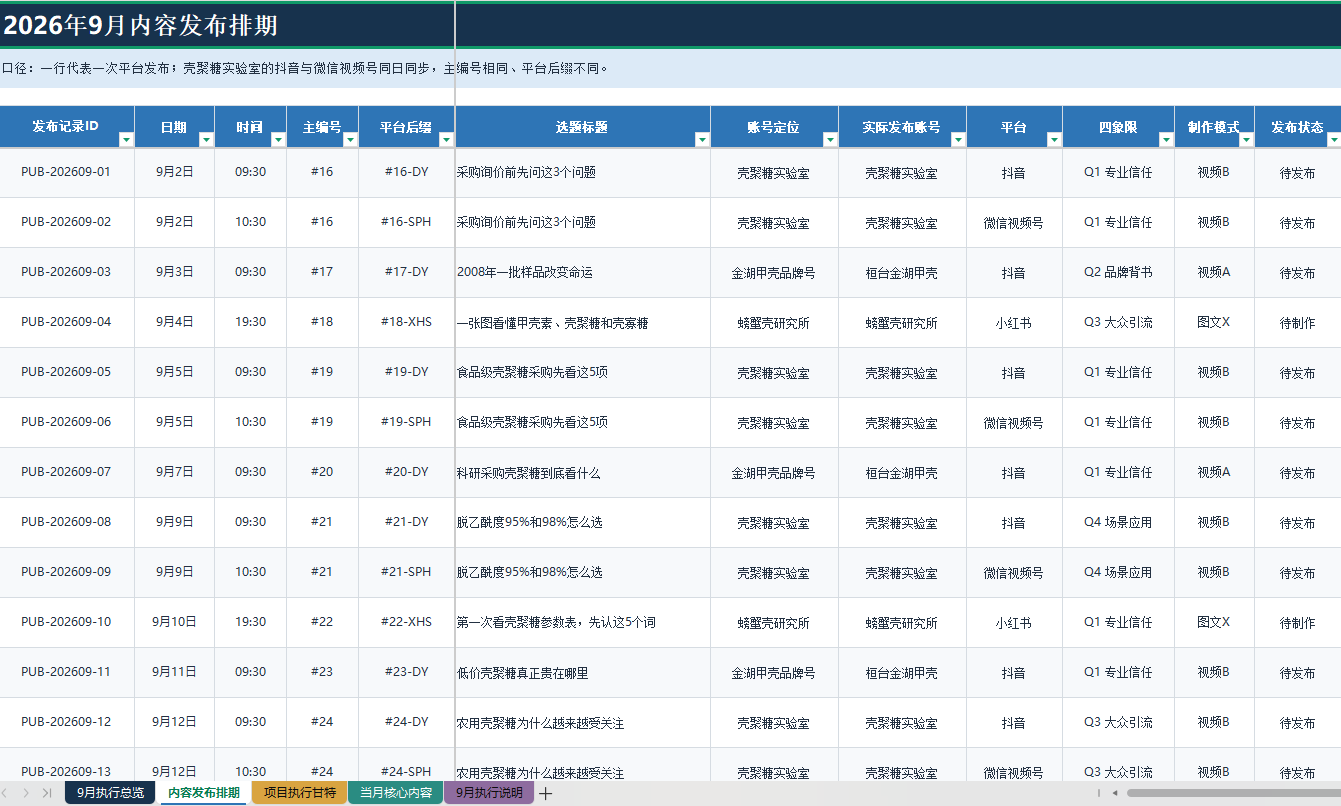Expand the 平台后缀 filter dropdown
The image size is (1341, 806).
pyautogui.click(x=446, y=140)
